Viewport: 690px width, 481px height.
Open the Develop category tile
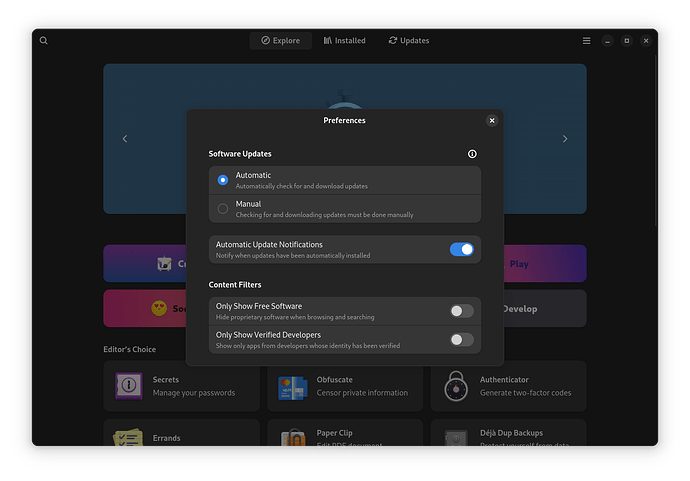(545, 308)
